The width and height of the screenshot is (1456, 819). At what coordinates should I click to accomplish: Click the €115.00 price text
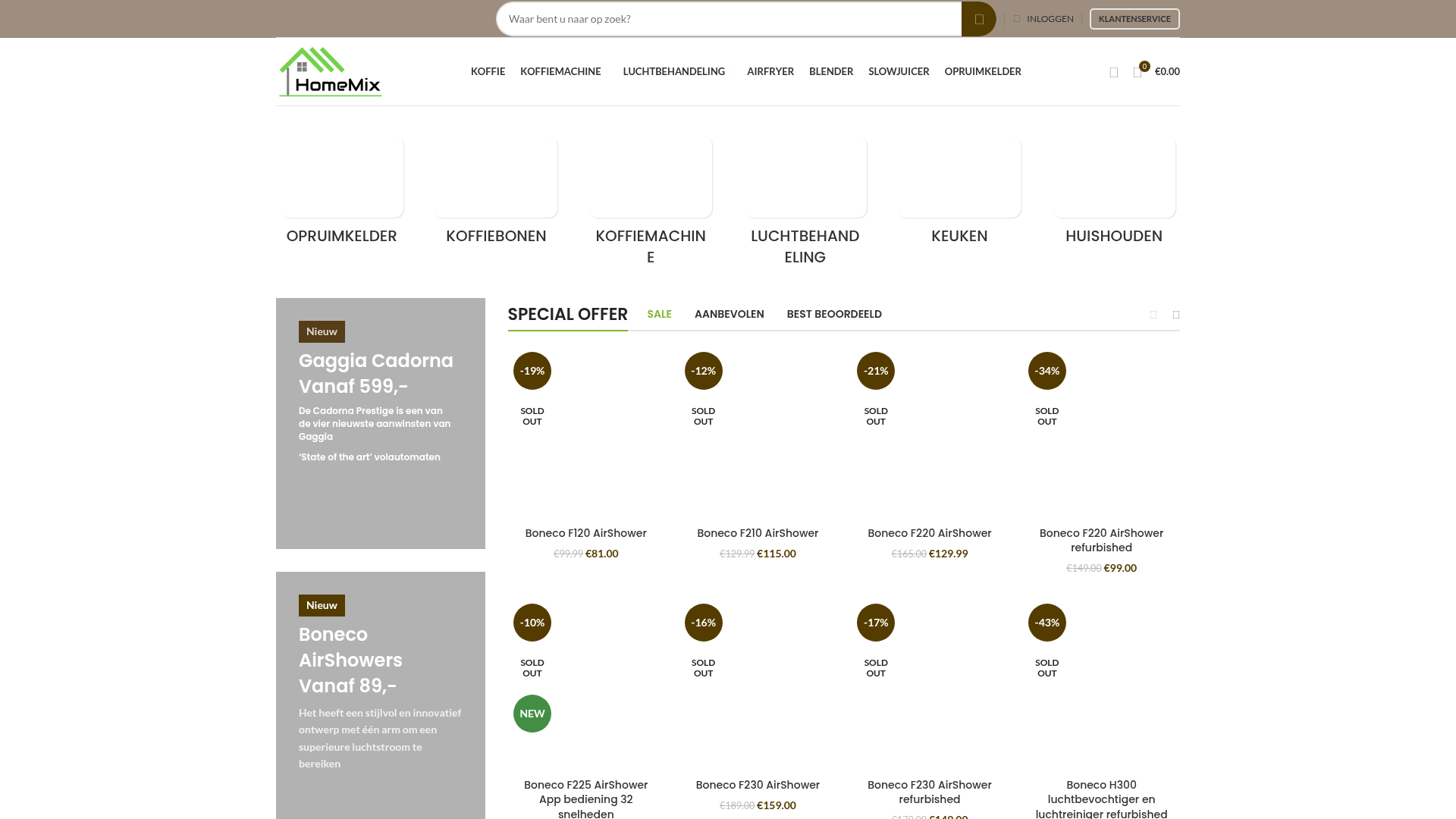pos(777,554)
